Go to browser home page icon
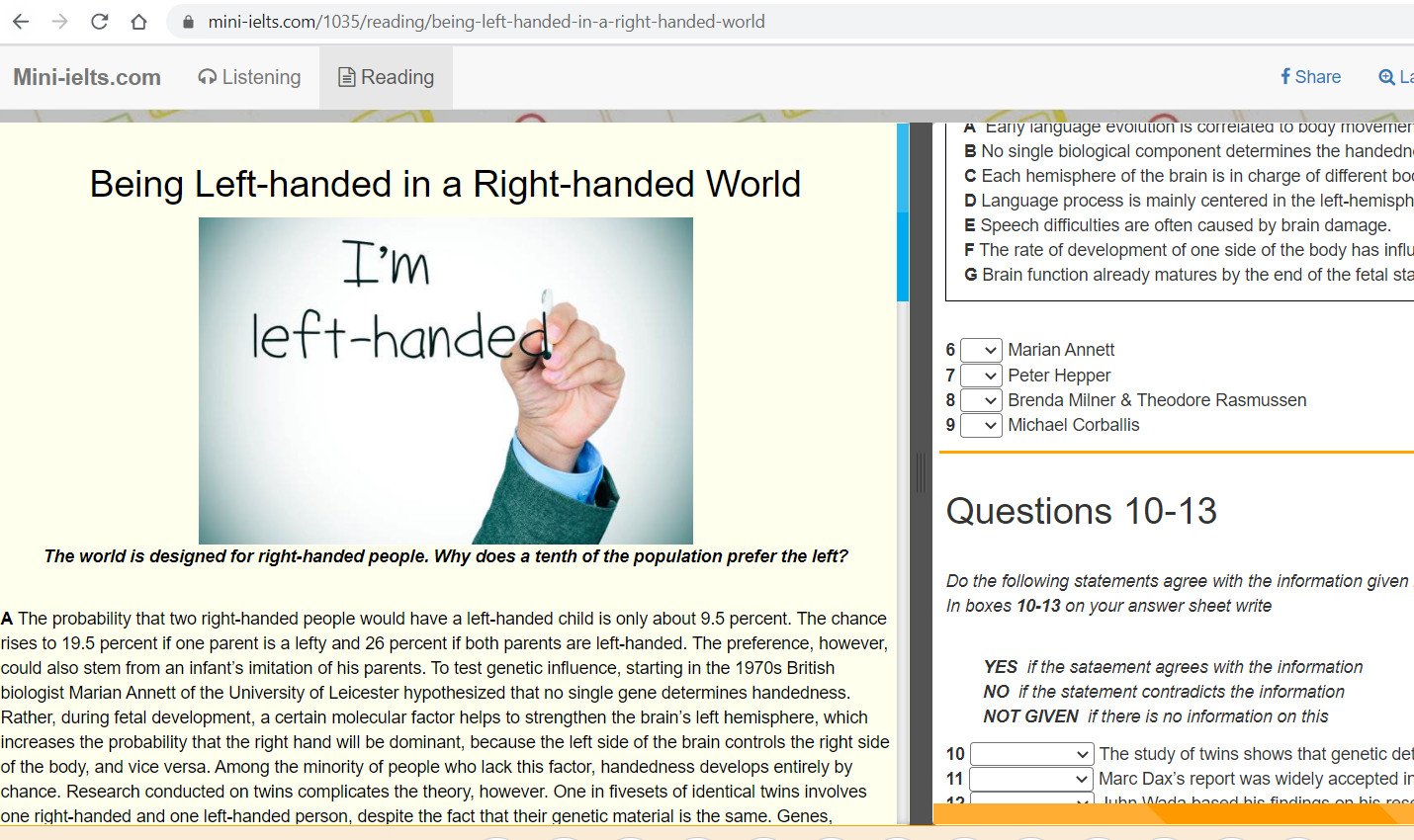The height and width of the screenshot is (840, 1414). pyautogui.click(x=138, y=22)
